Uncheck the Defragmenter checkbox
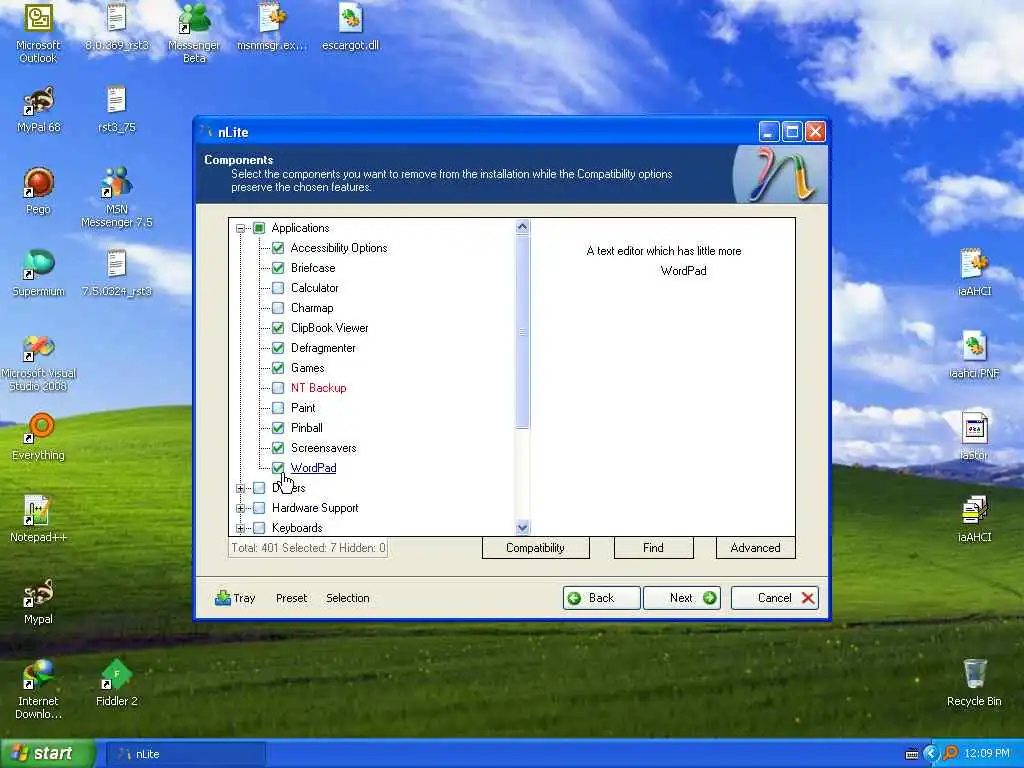The image size is (1024, 768). point(278,348)
